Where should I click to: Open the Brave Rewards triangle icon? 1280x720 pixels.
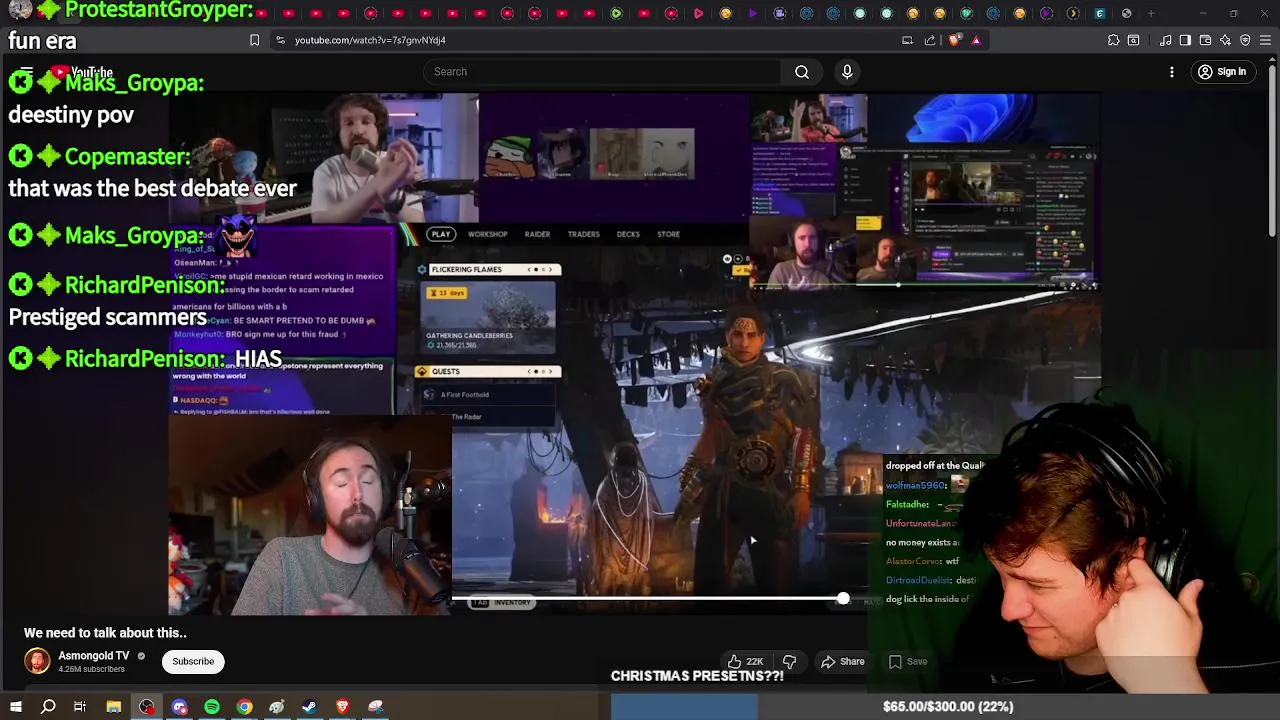coord(976,40)
